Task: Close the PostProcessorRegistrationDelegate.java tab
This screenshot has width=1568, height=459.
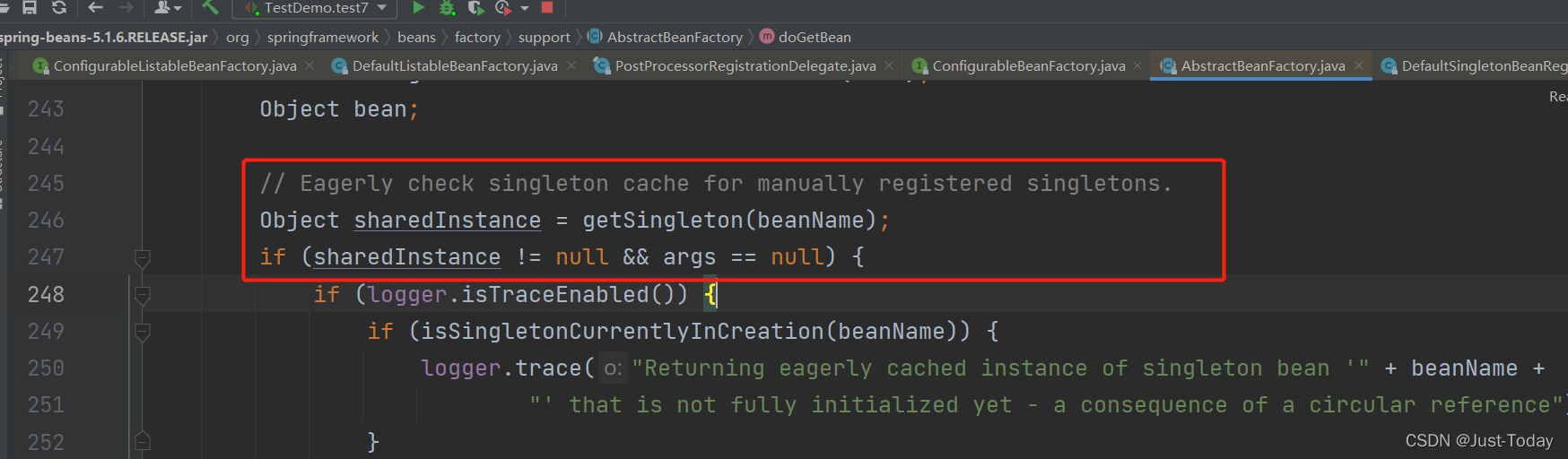Action: tap(889, 65)
